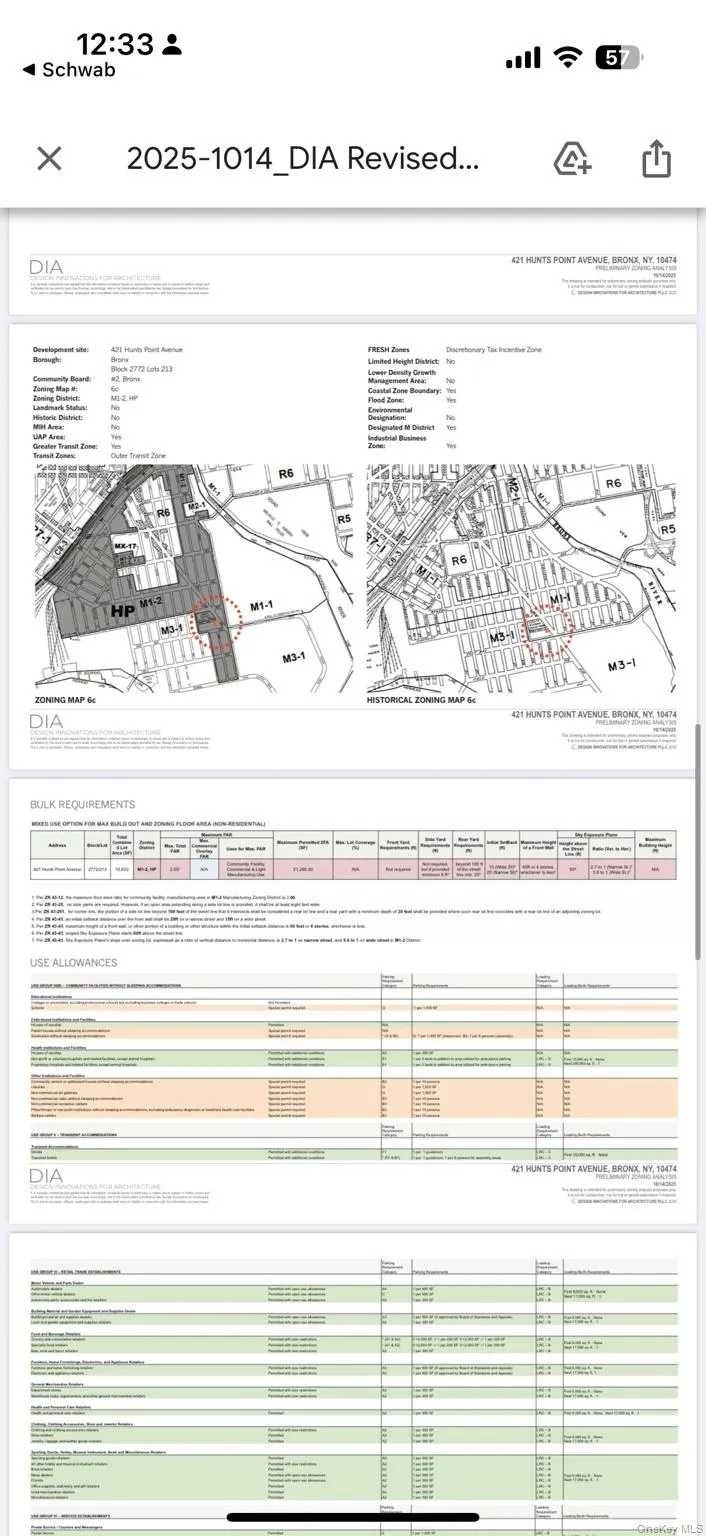Image resolution: width=706 pixels, height=1536 pixels.
Task: Tap the back arrow beside Schwab
Action: (x=28, y=70)
